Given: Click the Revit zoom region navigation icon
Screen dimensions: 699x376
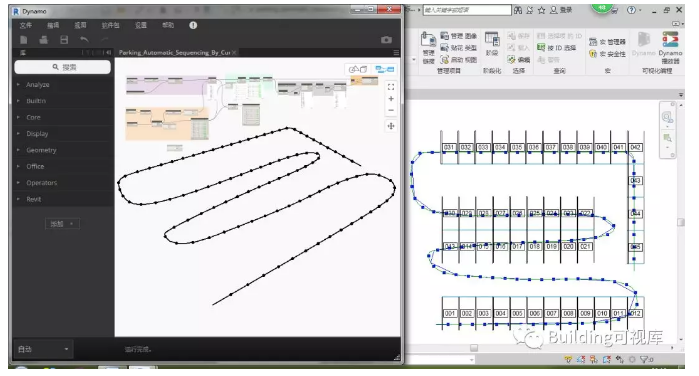Looking at the screenshot, I should pyautogui.click(x=667, y=138).
